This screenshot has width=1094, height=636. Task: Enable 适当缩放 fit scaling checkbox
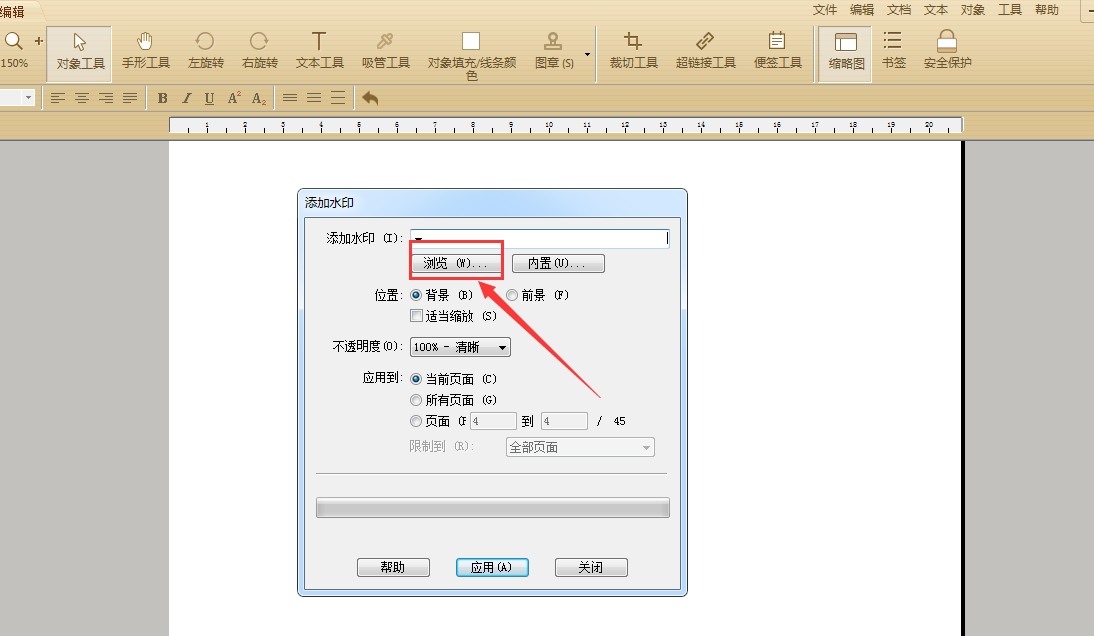417,316
